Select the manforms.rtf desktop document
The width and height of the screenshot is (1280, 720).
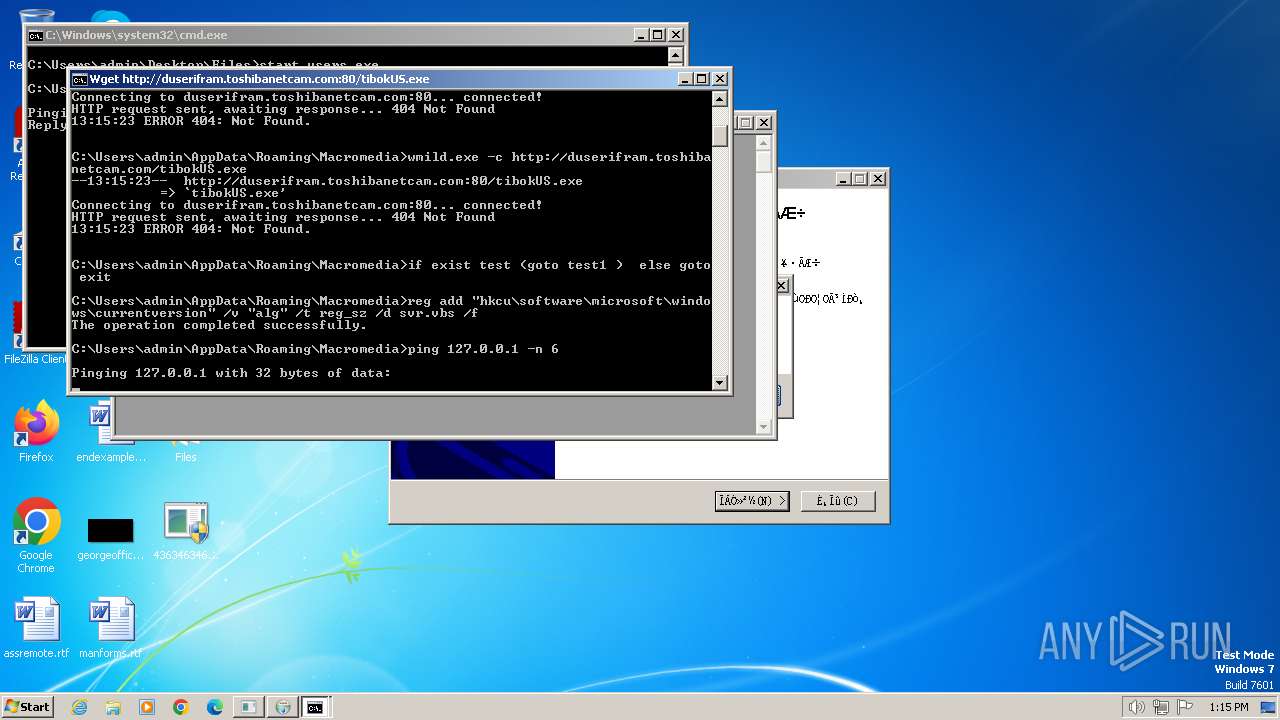tap(110, 628)
